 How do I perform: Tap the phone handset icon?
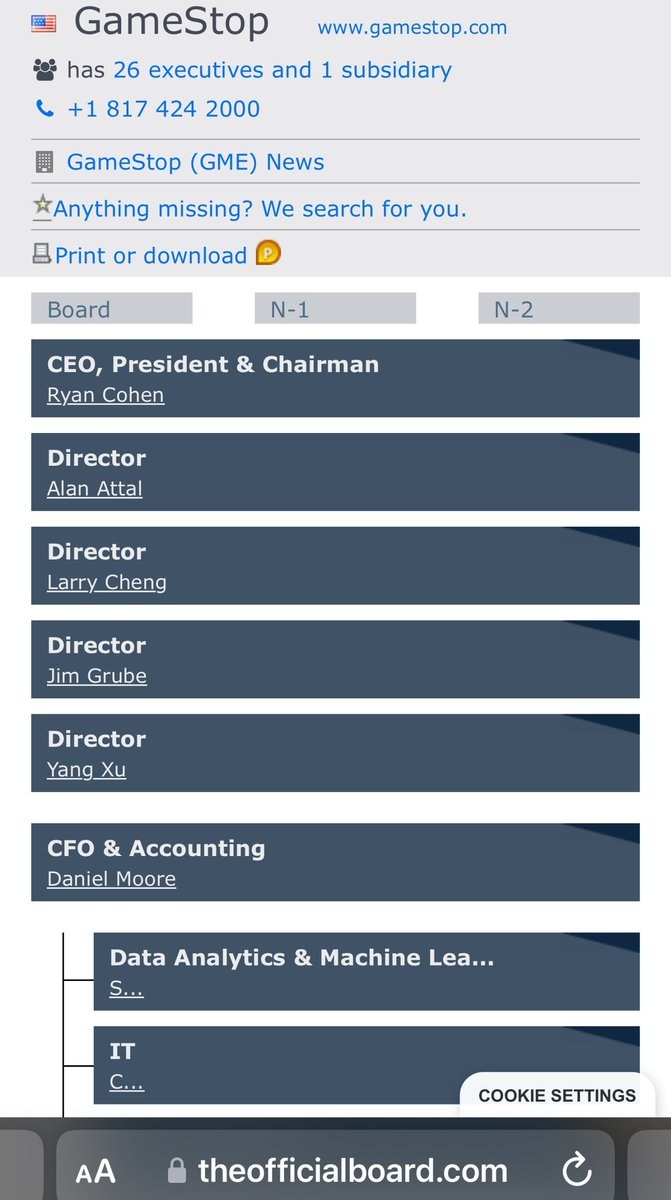coord(44,109)
